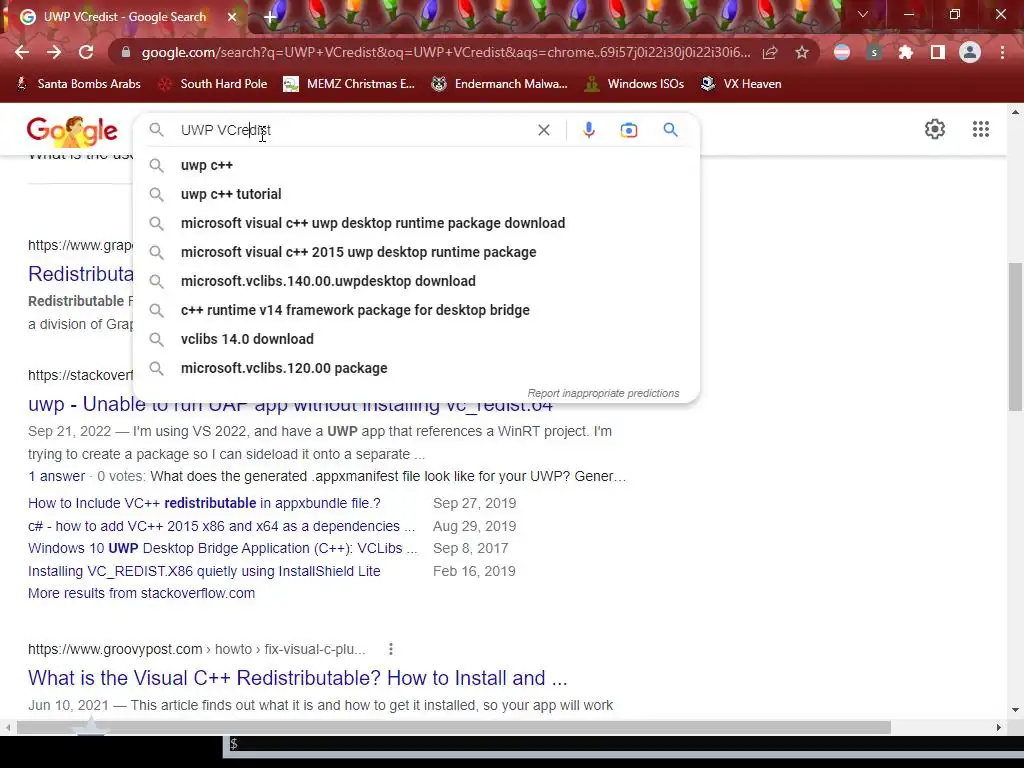This screenshot has height=768, width=1024.
Task: Click the 'S' extension icon
Action: [874, 52]
